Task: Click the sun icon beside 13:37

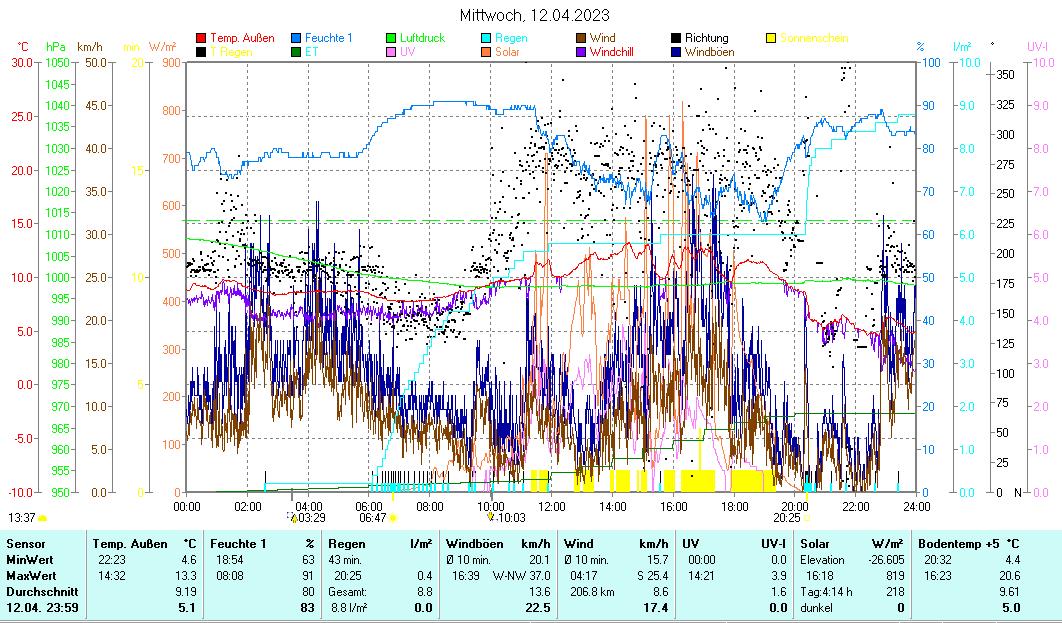Action: click(x=43, y=518)
